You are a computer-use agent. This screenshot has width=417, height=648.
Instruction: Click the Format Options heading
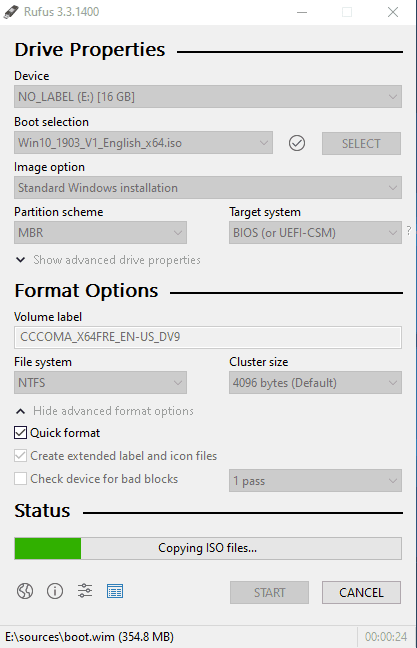pyautogui.click(x=86, y=291)
